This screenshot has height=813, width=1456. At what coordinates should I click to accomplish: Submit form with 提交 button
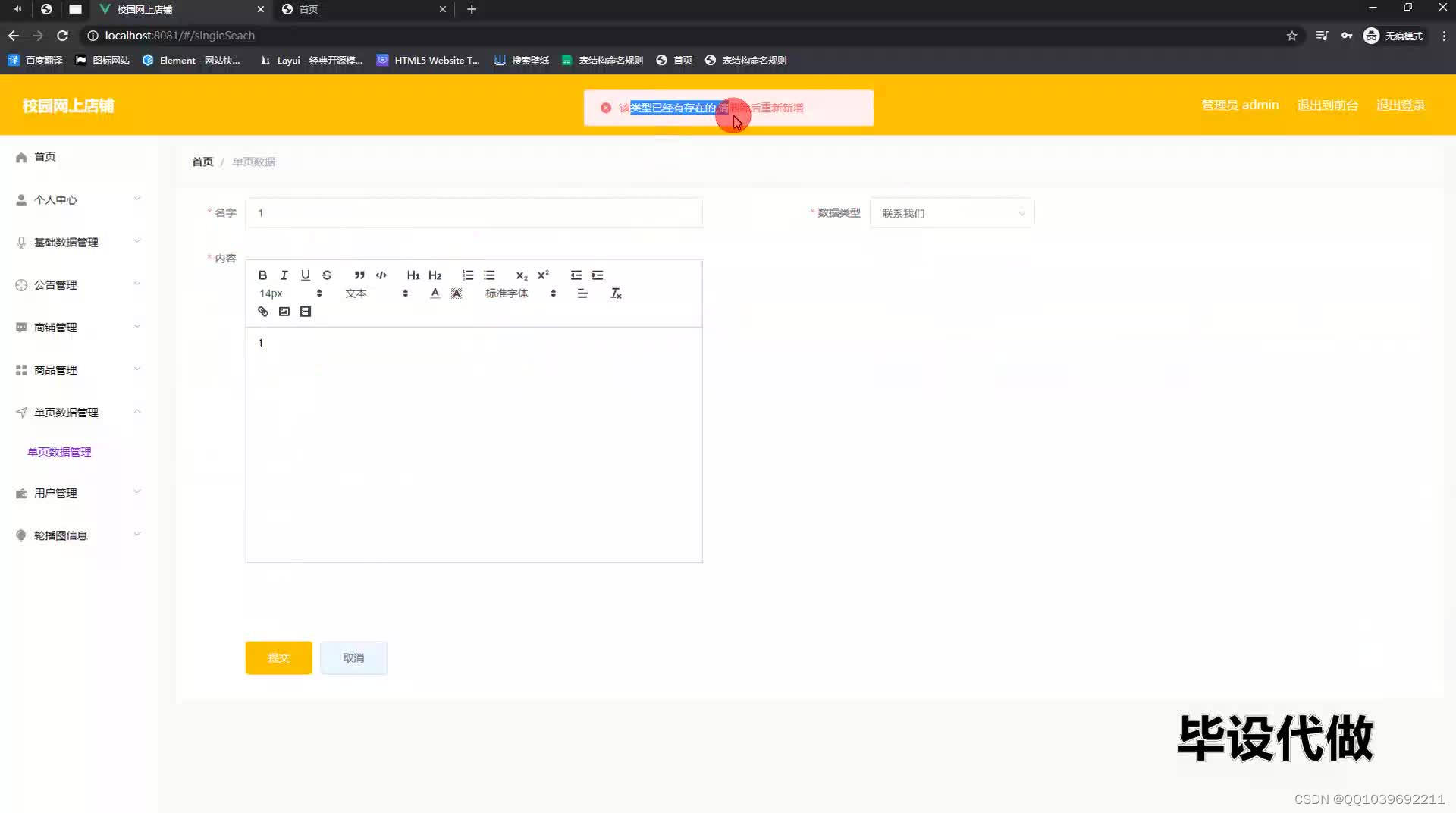click(278, 658)
